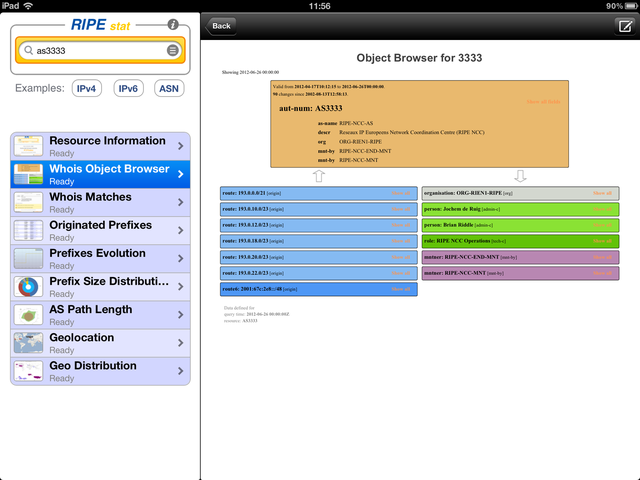Click Show all on route 193.0.18.0/23
The width and height of the screenshot is (640, 480).
[x=401, y=241]
